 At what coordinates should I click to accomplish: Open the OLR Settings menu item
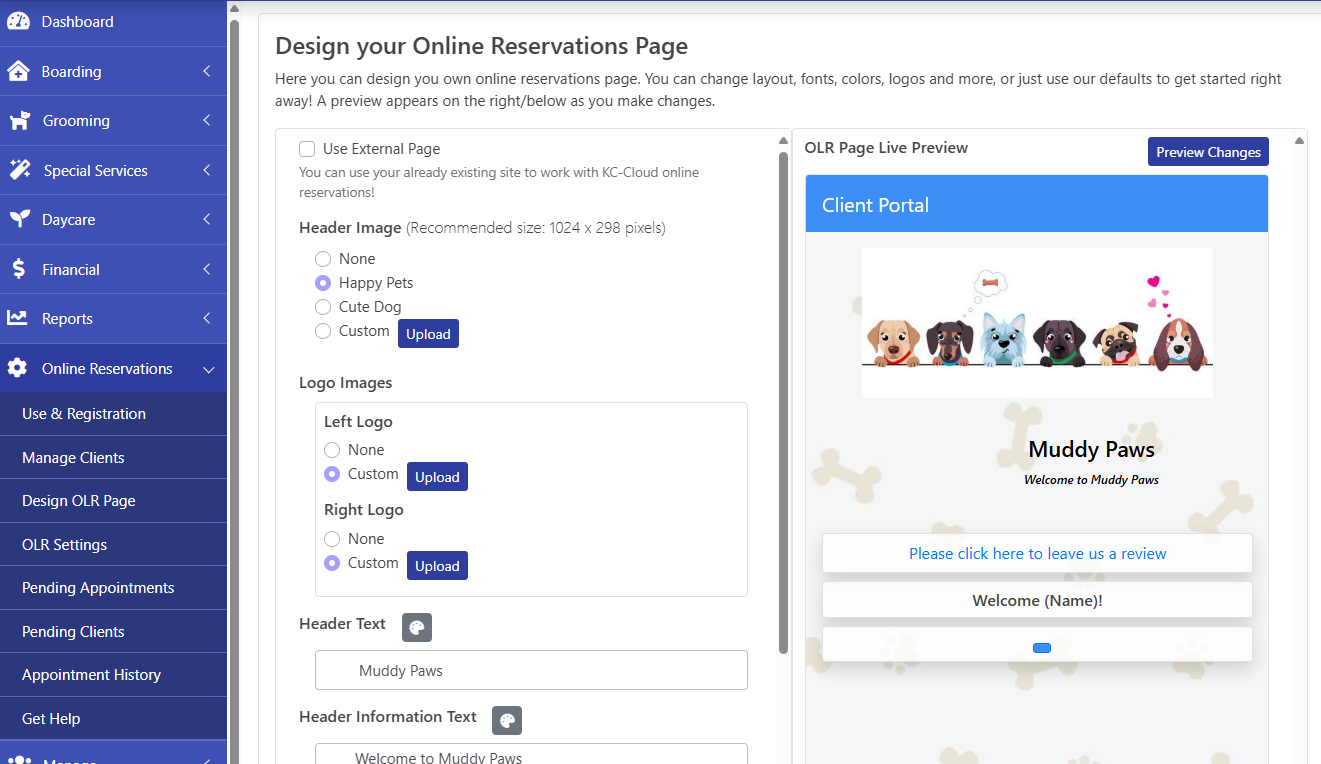[65, 545]
